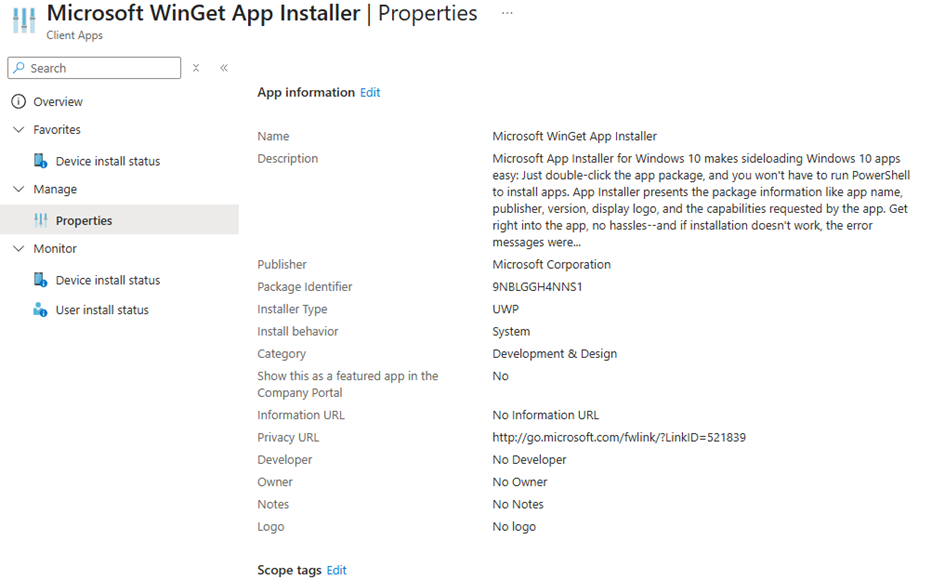Clear the search box with X icon

point(196,68)
